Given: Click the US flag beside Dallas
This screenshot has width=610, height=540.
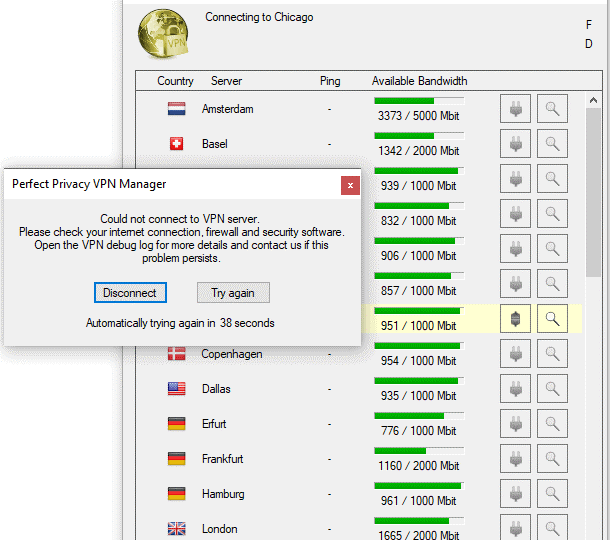Looking at the screenshot, I should coord(177,389).
